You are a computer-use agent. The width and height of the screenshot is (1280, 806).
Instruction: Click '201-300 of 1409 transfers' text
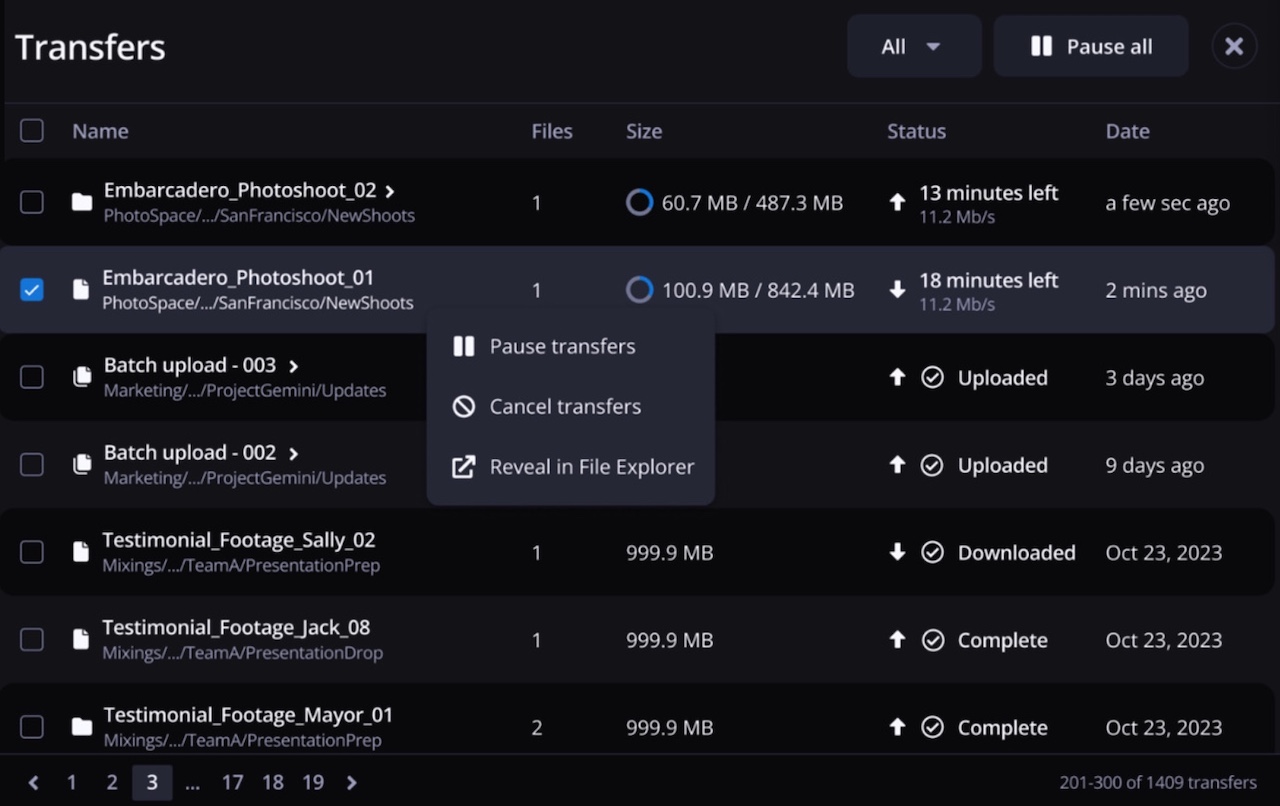point(1158,783)
